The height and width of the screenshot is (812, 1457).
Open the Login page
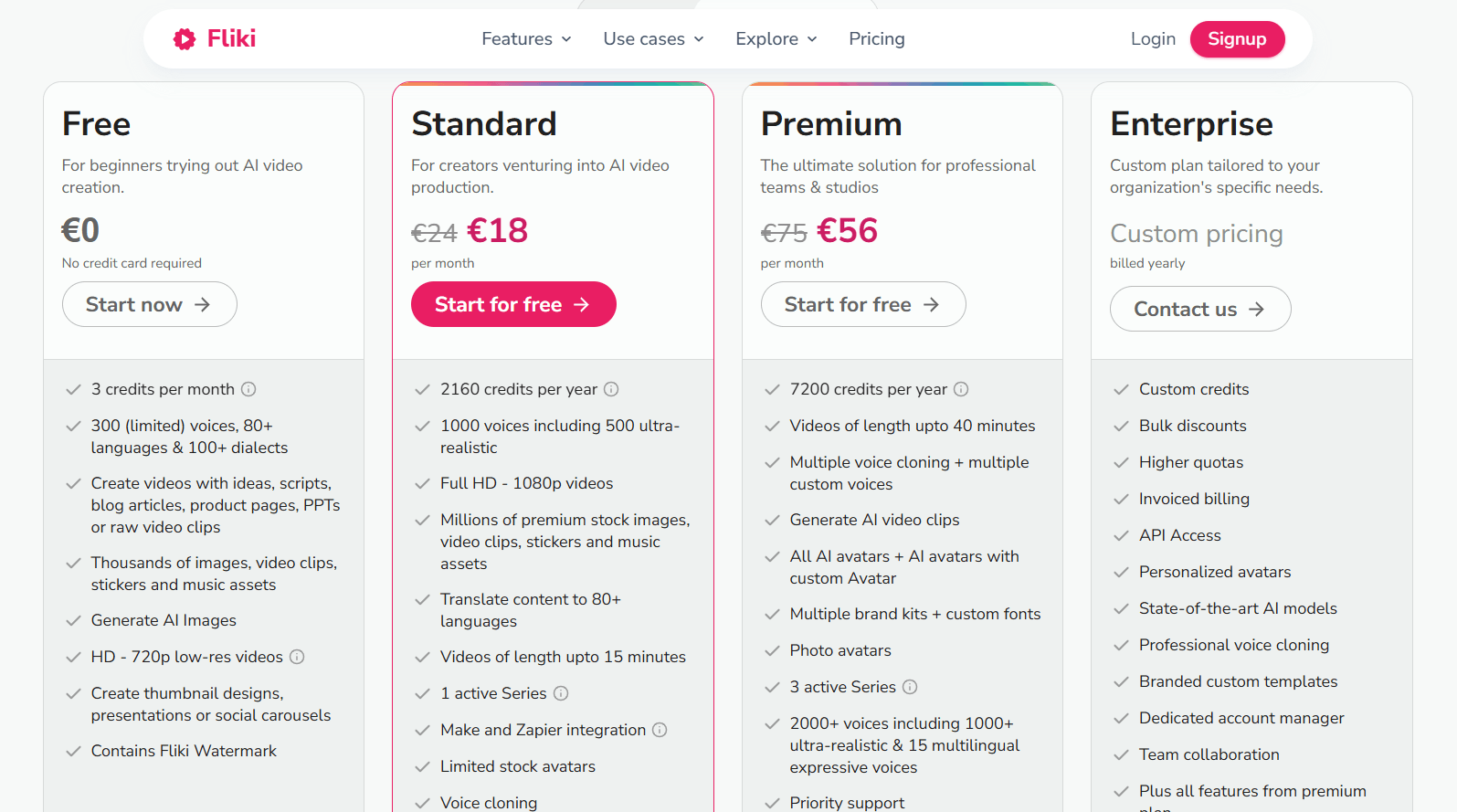point(1153,39)
